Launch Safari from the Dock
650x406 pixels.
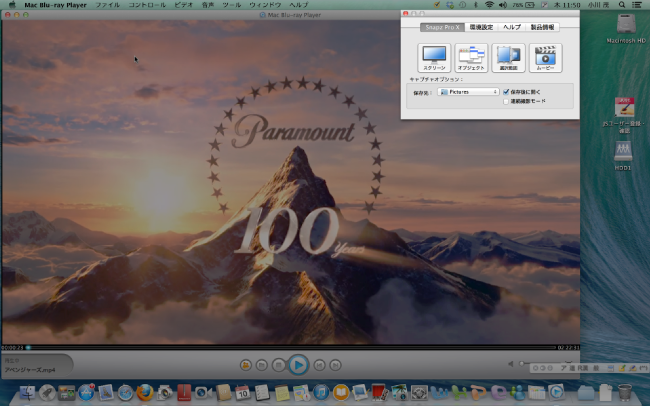125,392
